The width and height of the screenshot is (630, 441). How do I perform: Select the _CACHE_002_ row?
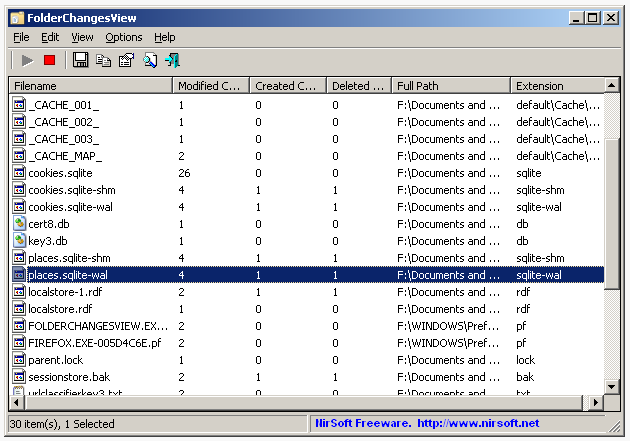pos(307,122)
